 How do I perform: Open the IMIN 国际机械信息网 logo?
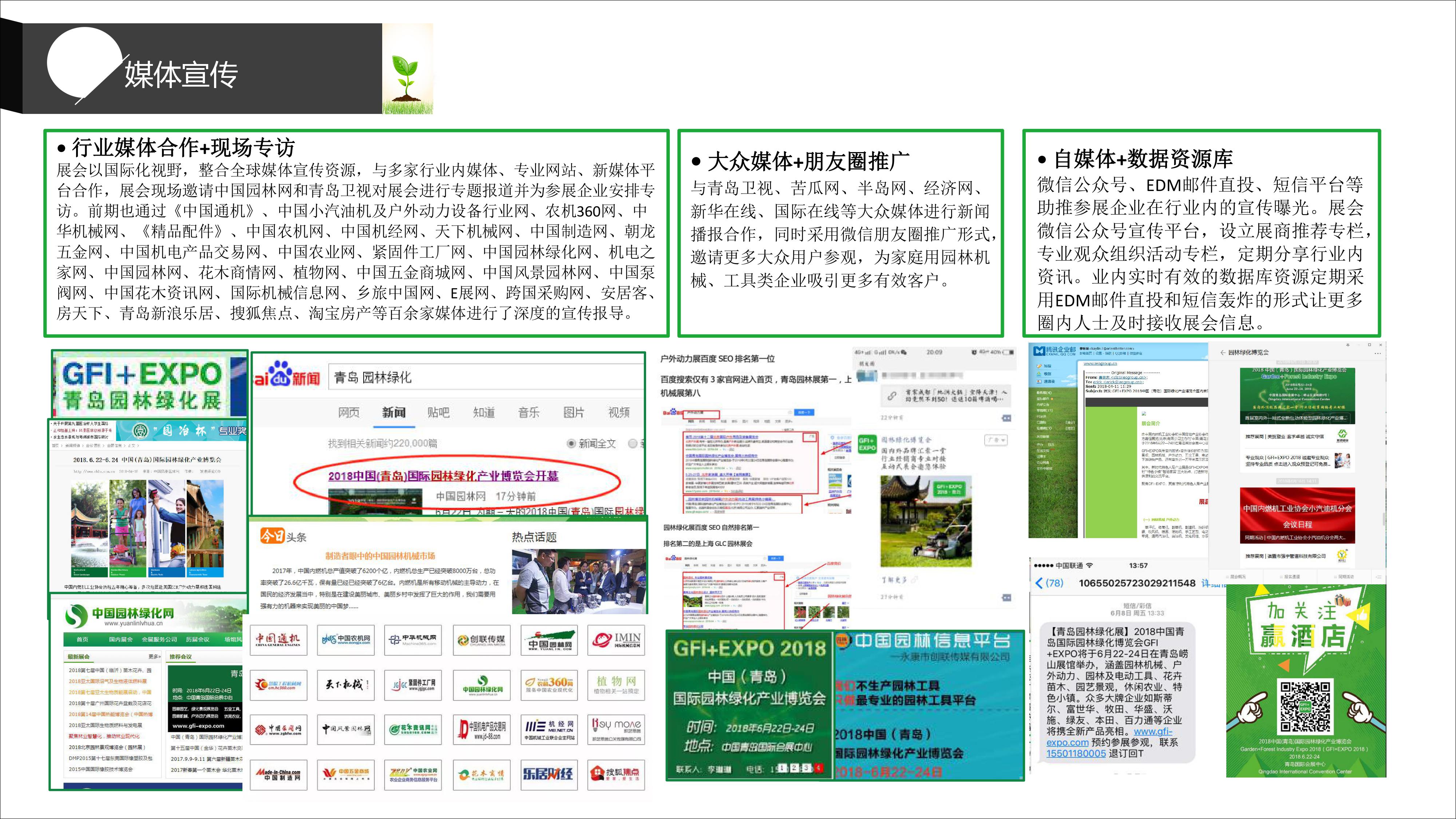tap(616, 640)
